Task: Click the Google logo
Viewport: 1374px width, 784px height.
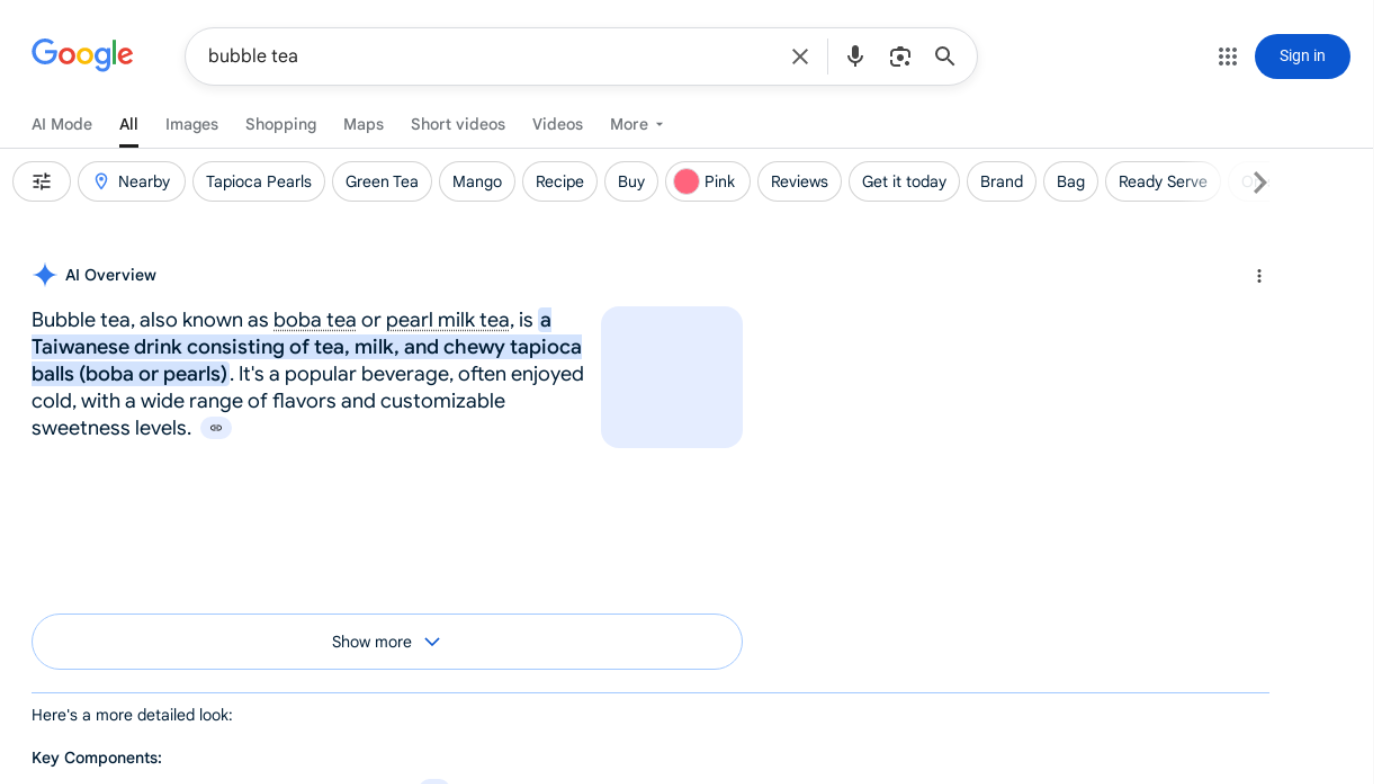Action: pyautogui.click(x=82, y=55)
